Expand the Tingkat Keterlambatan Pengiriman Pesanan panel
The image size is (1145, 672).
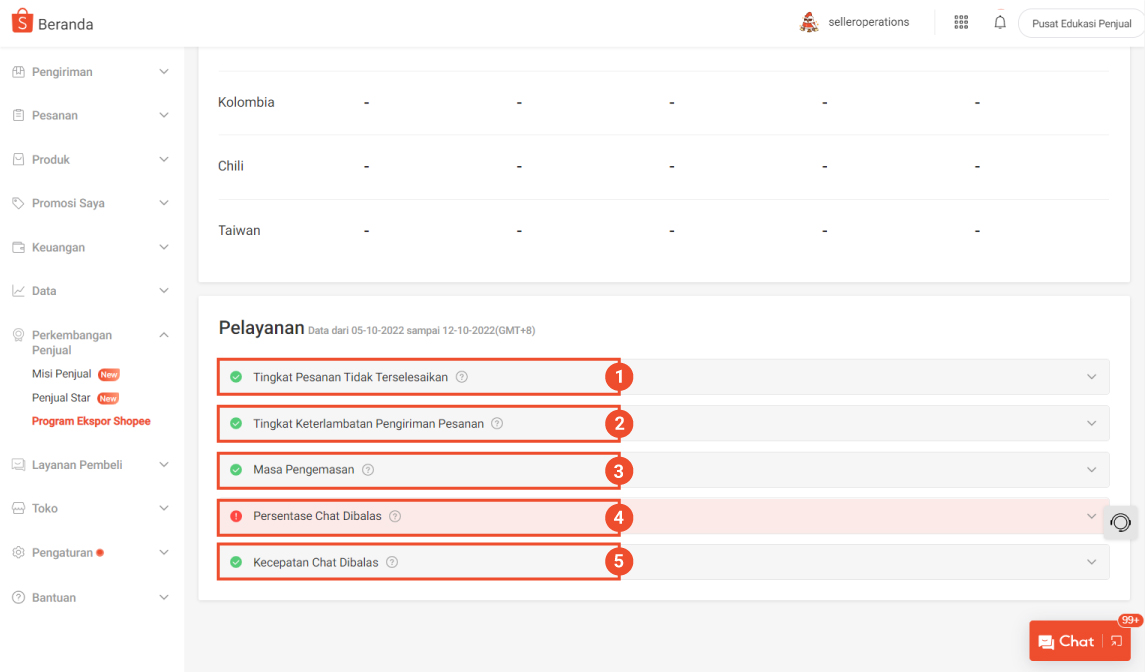(1092, 423)
